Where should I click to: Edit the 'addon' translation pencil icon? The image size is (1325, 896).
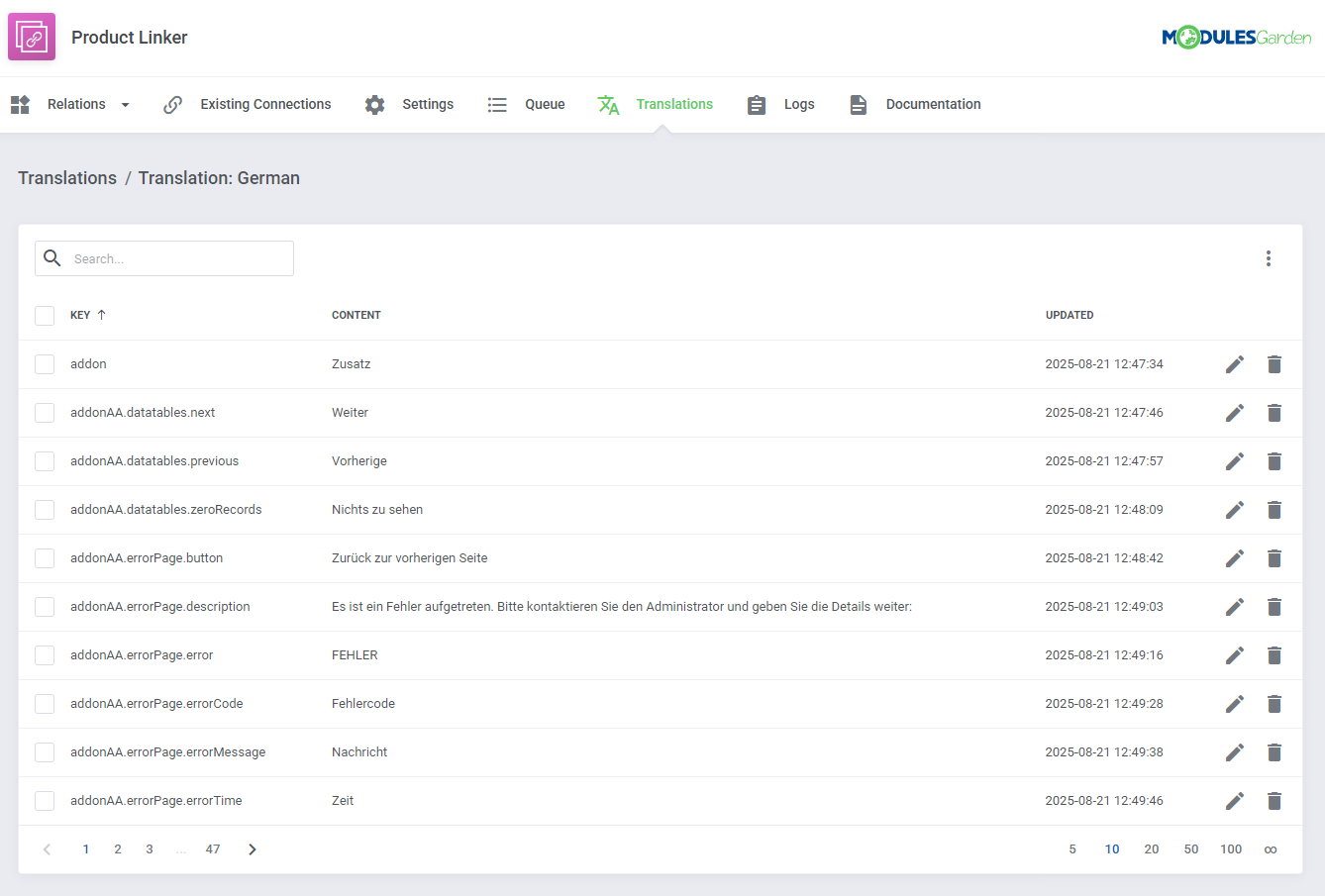(1234, 364)
